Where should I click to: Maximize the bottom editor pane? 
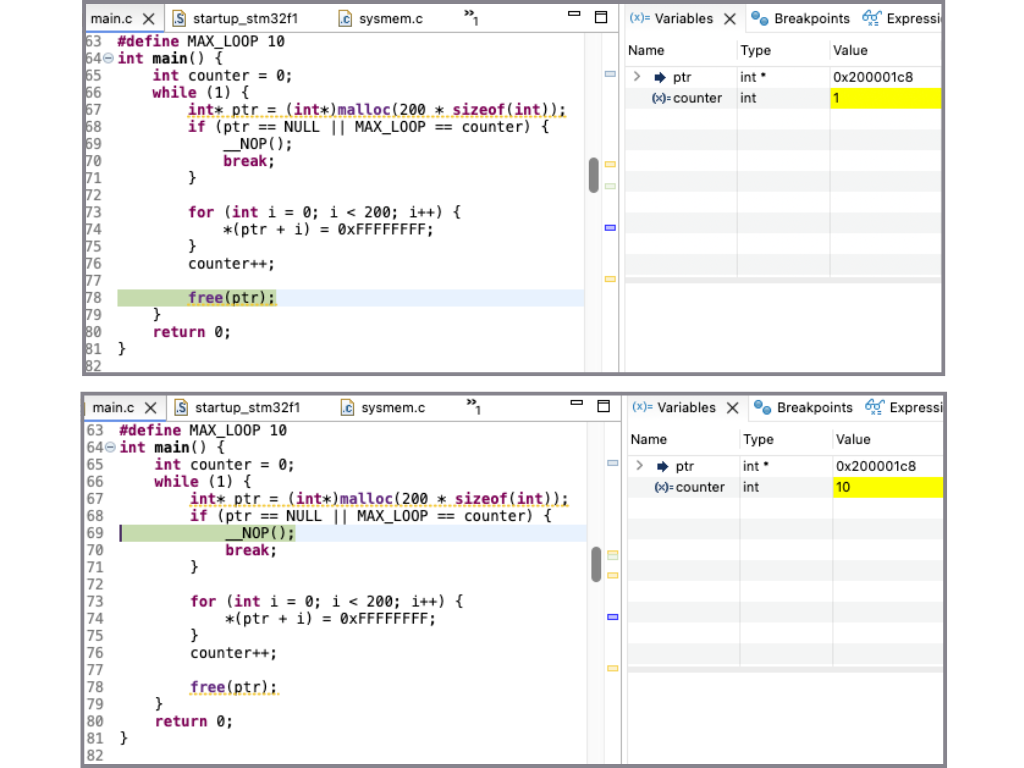[x=604, y=406]
